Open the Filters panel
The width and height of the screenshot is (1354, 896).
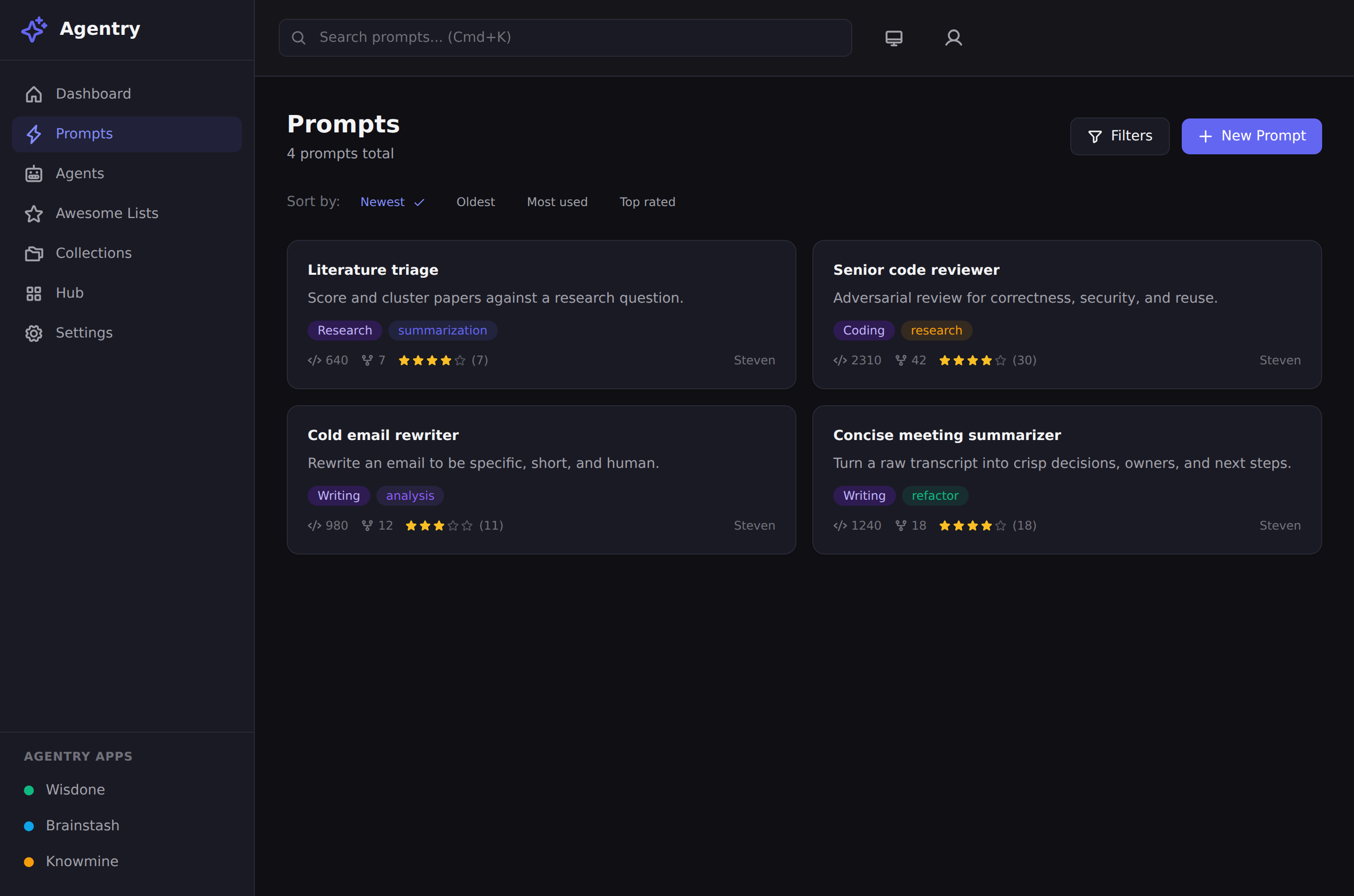1120,136
